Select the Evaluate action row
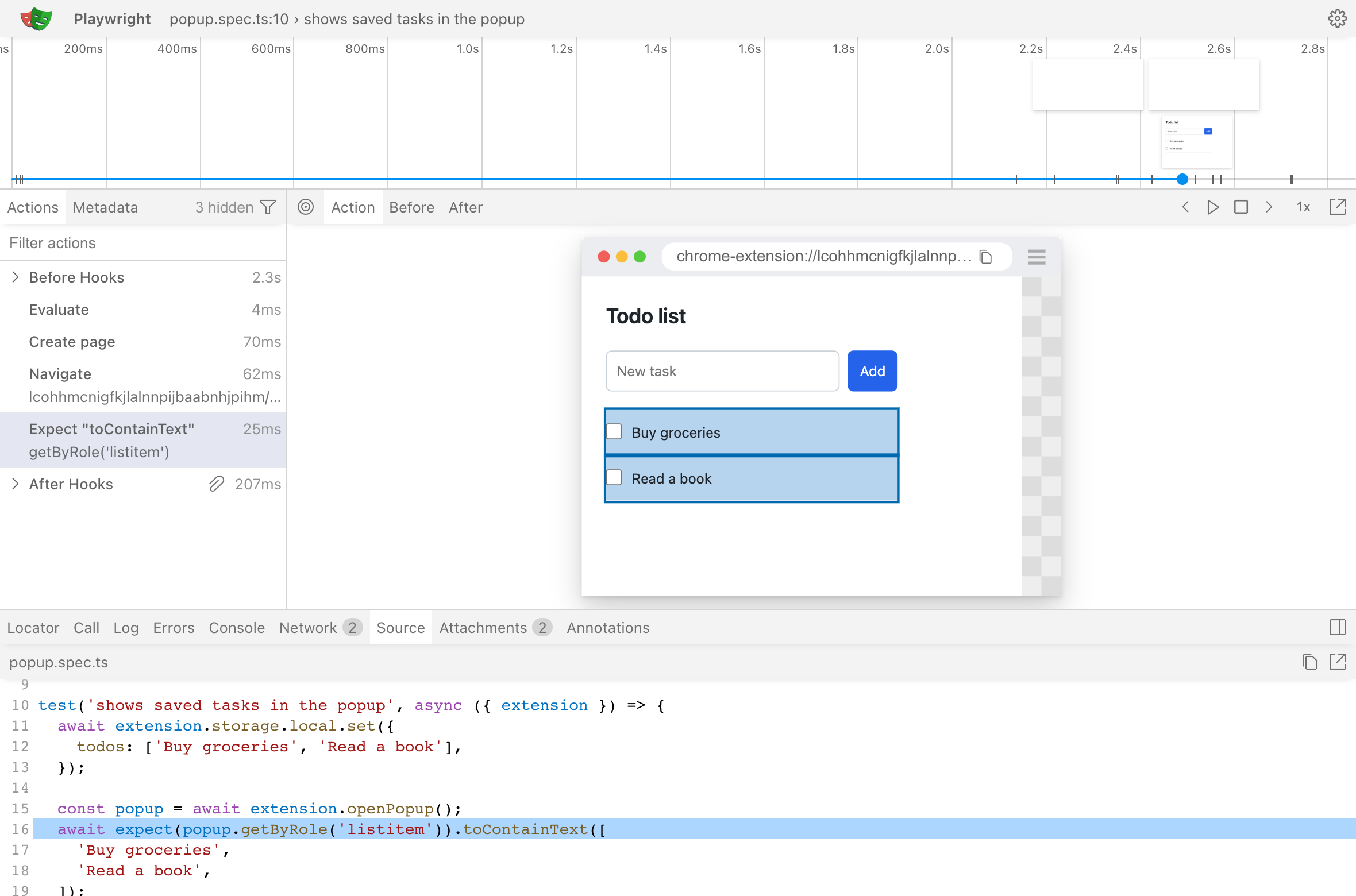The width and height of the screenshot is (1356, 896). [x=143, y=310]
